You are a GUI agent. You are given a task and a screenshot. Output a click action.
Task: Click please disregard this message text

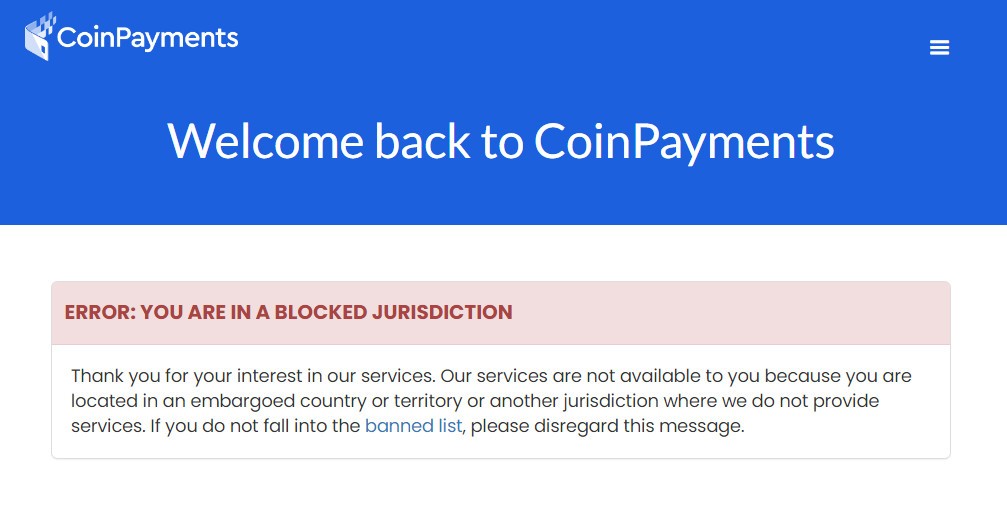tap(607, 426)
